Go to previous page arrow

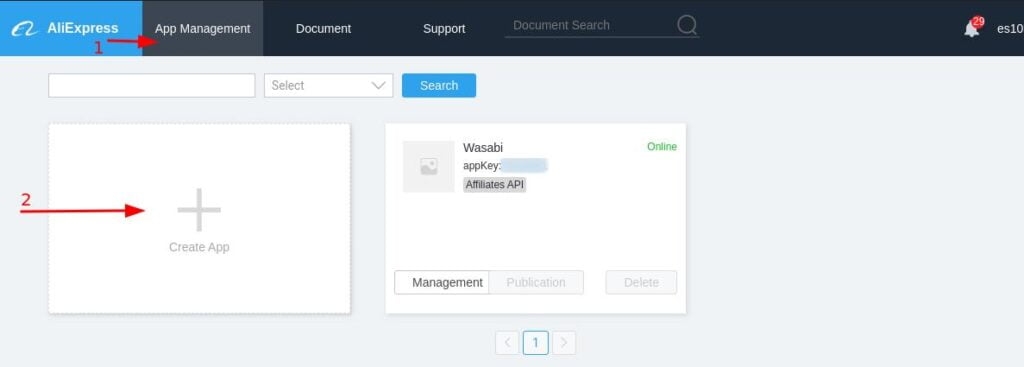click(x=507, y=343)
